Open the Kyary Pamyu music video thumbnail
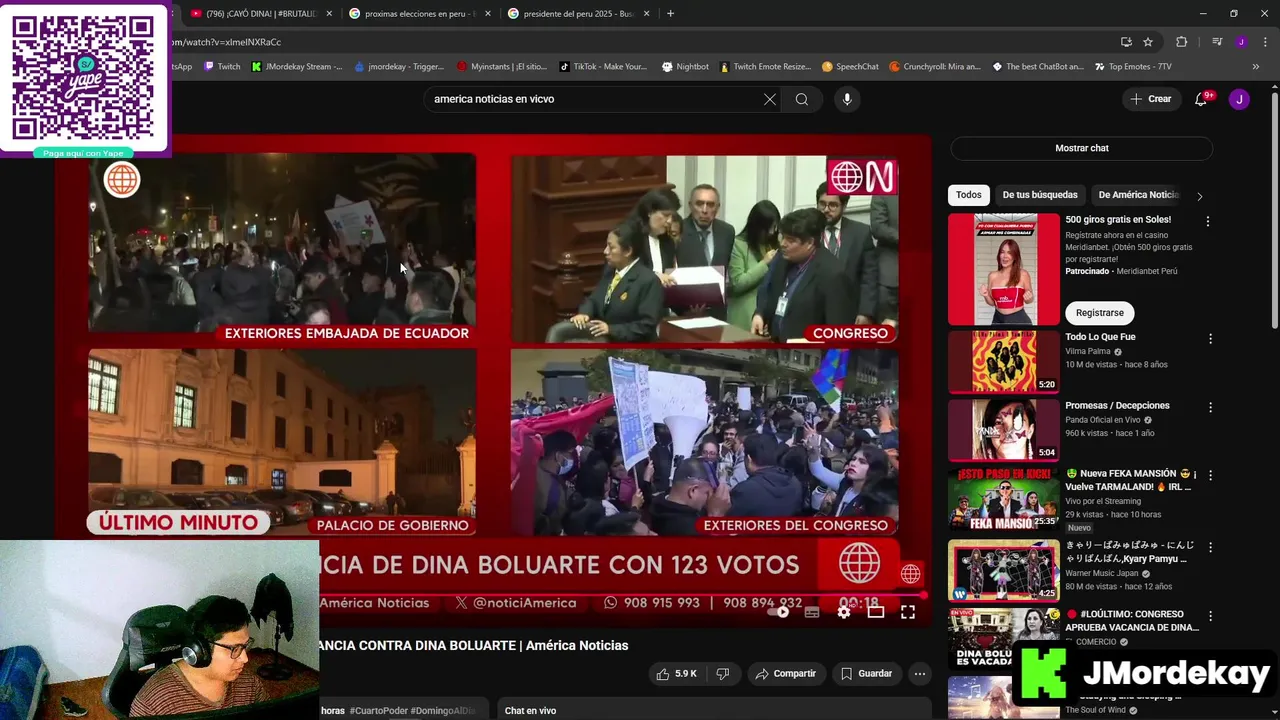1280x720 pixels. pos(1003,569)
